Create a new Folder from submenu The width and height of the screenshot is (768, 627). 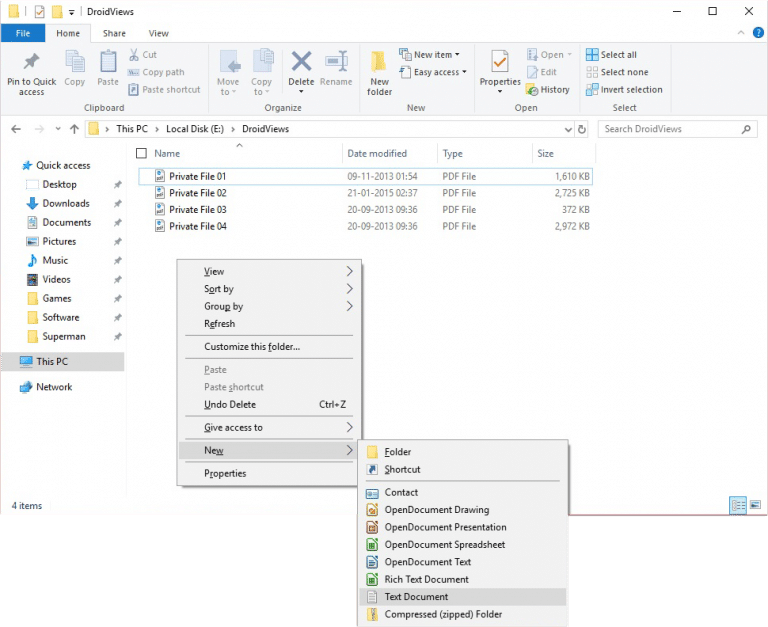pyautogui.click(x=463, y=452)
